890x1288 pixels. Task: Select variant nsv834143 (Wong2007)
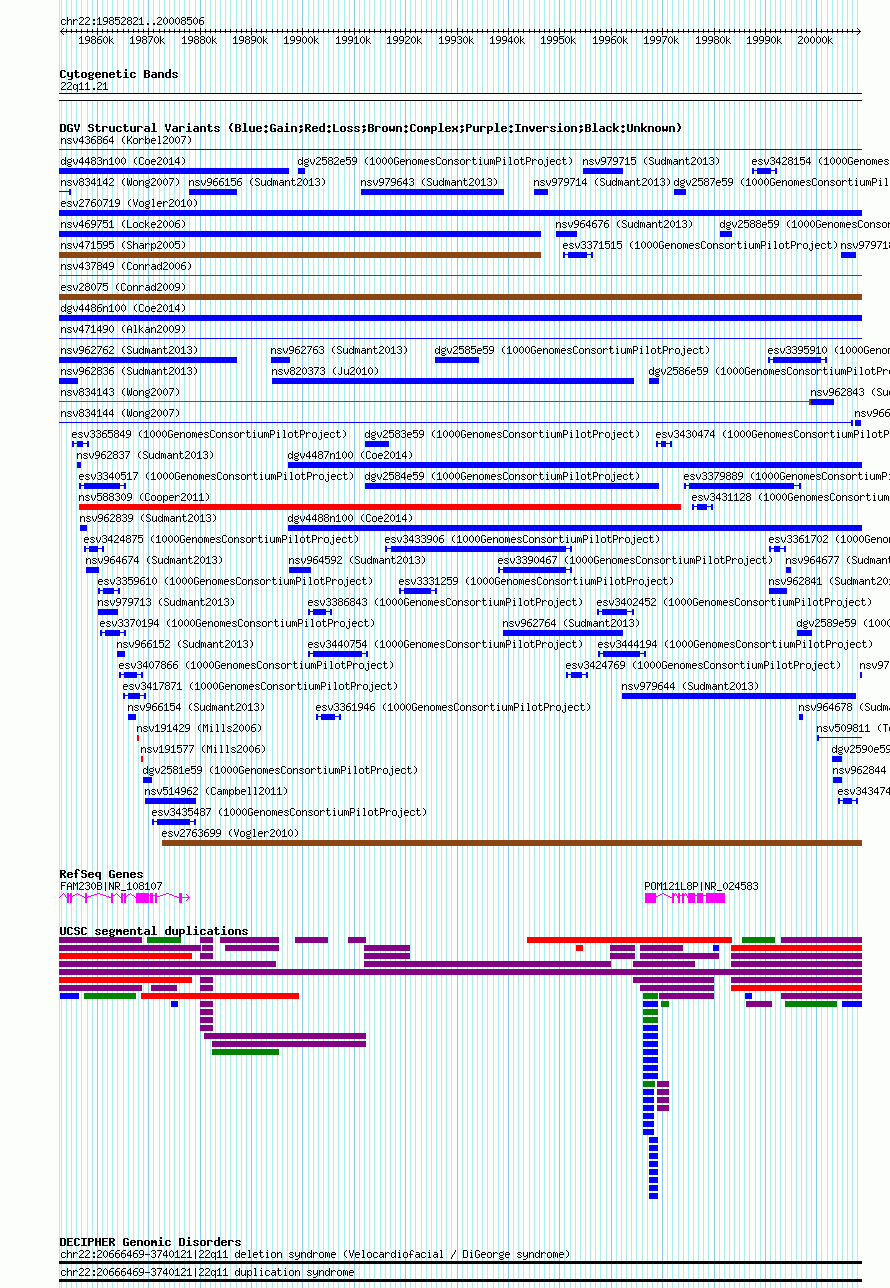tap(120, 392)
